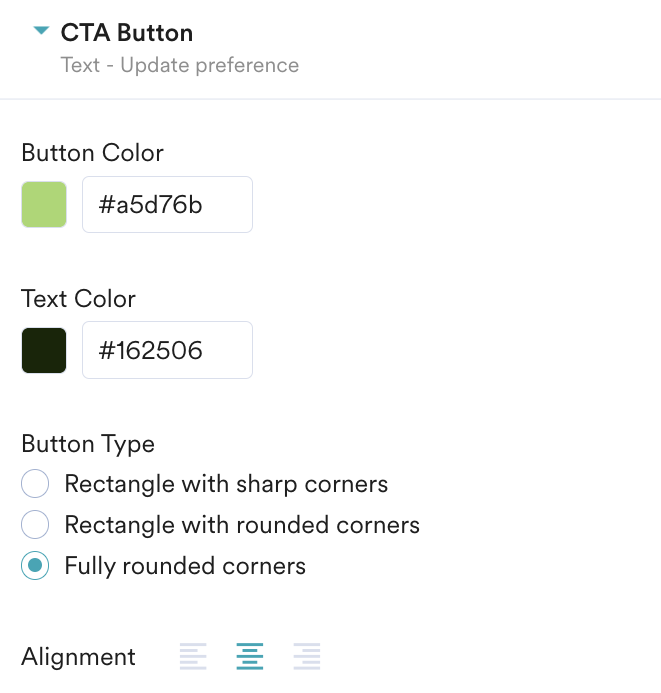Image resolution: width=661 pixels, height=693 pixels.
Task: Click the Button Color heading
Action: tap(92, 153)
